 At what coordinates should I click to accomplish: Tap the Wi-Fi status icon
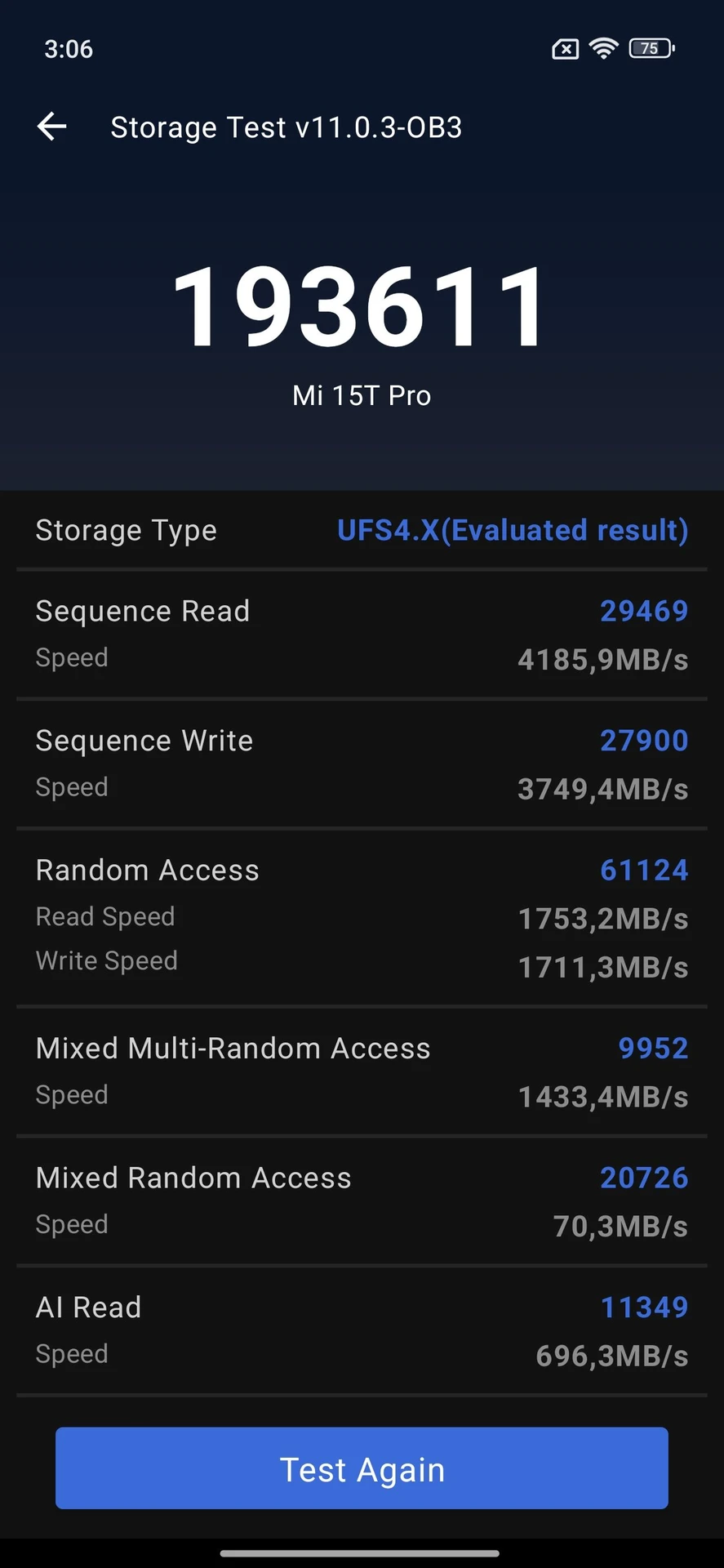click(x=603, y=49)
